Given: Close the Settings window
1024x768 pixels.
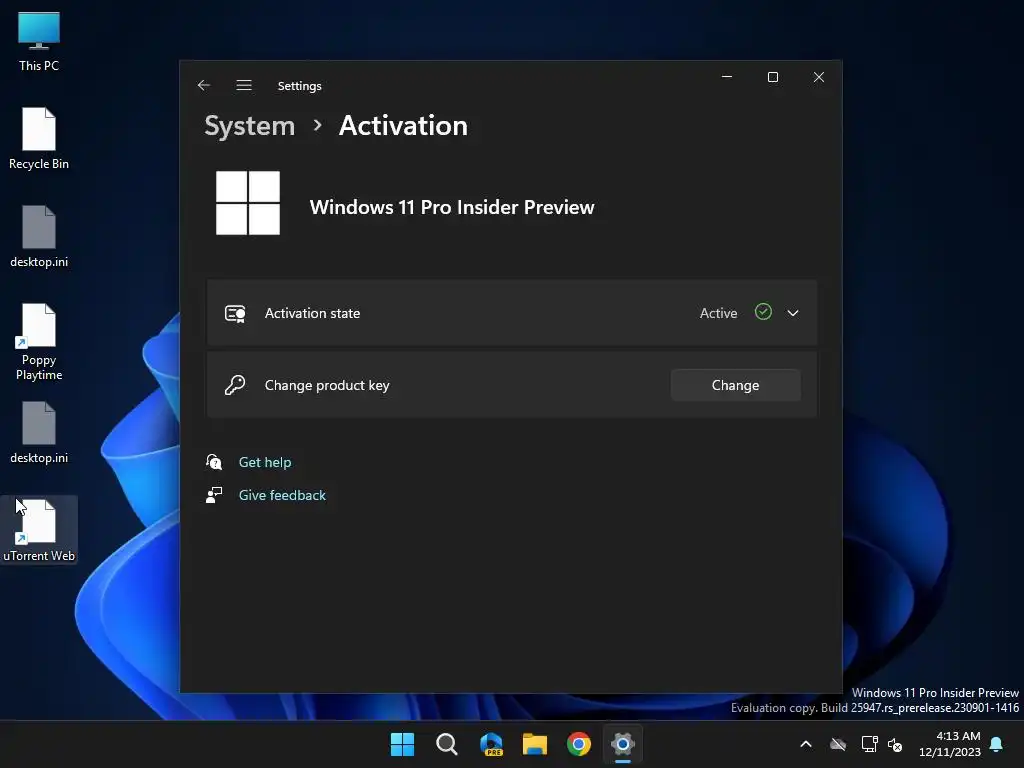Looking at the screenshot, I should (819, 77).
